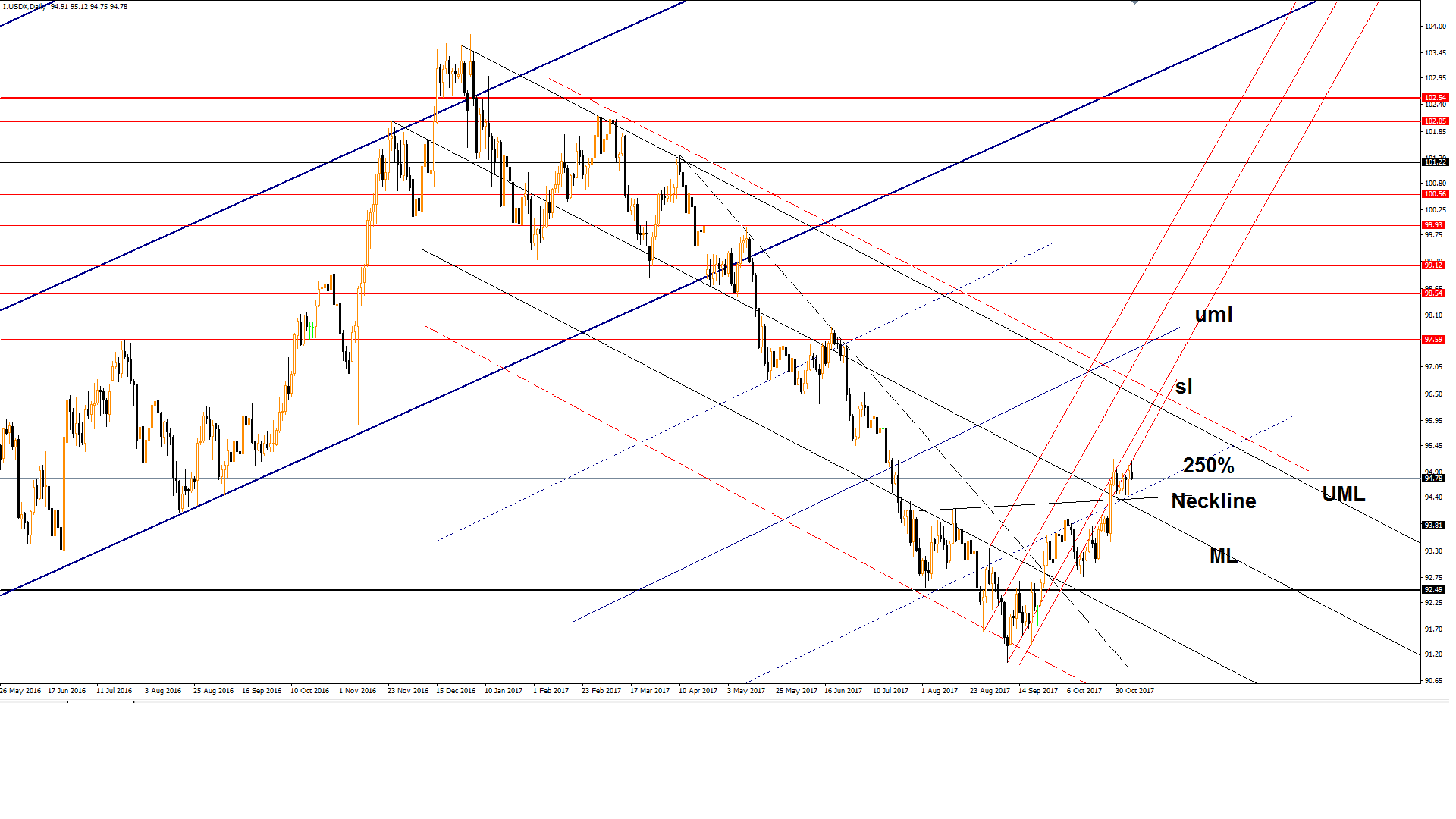This screenshot has height=819, width=1456.
Task: Select the 'Neckline' text label
Action: tap(1213, 501)
